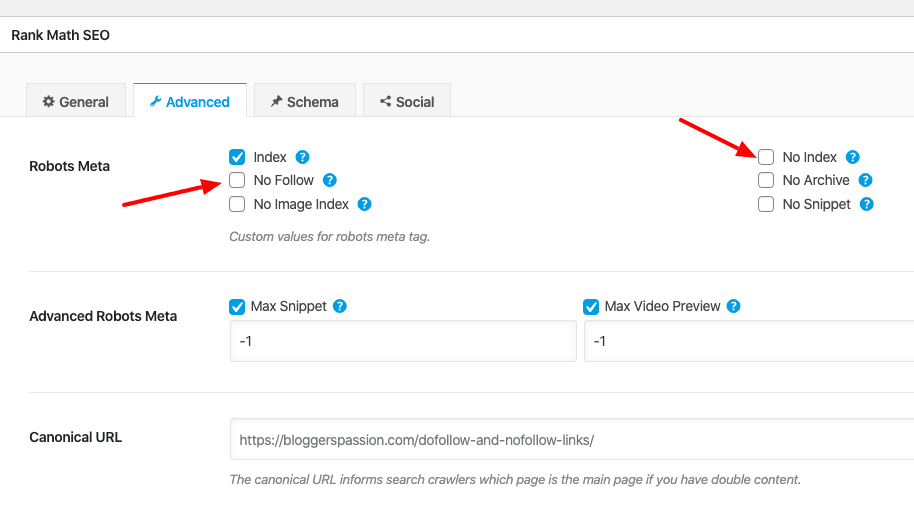Click the Canonical URL input field
The height and width of the screenshot is (513, 914).
[x=570, y=439]
